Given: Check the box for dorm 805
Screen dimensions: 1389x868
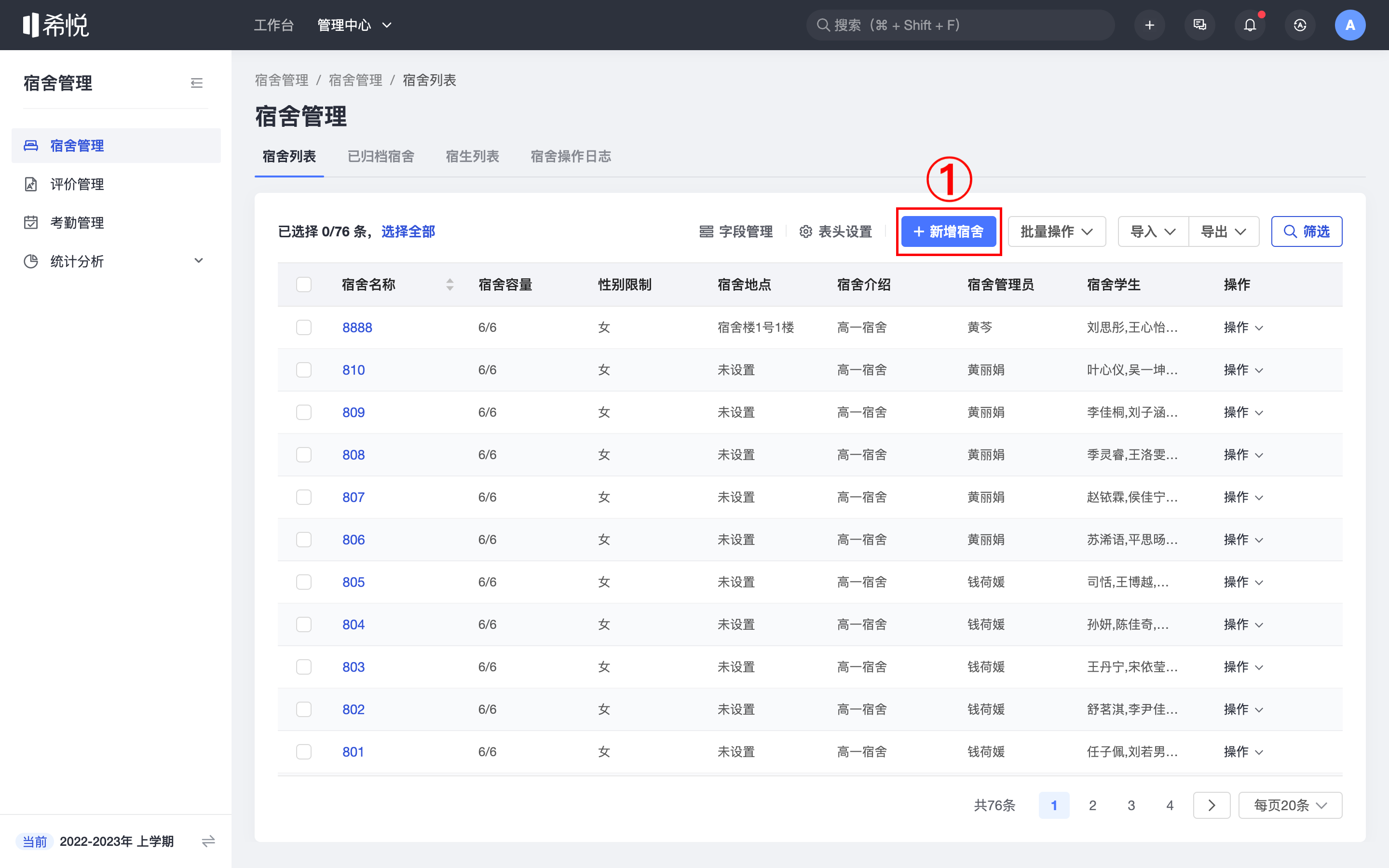Looking at the screenshot, I should 304,582.
